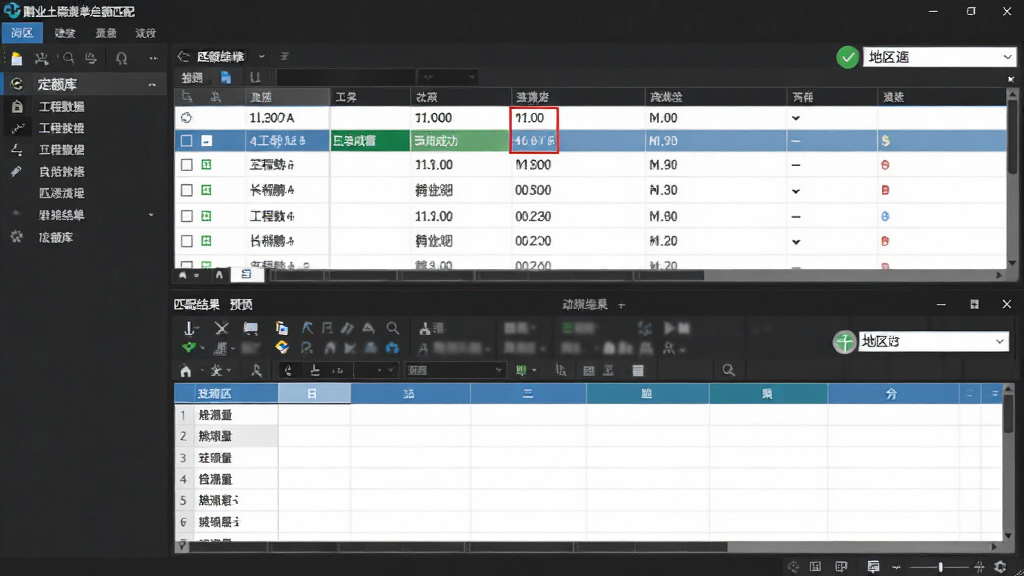Open the dropdown arrow beside the upper panel title

(x=261, y=57)
